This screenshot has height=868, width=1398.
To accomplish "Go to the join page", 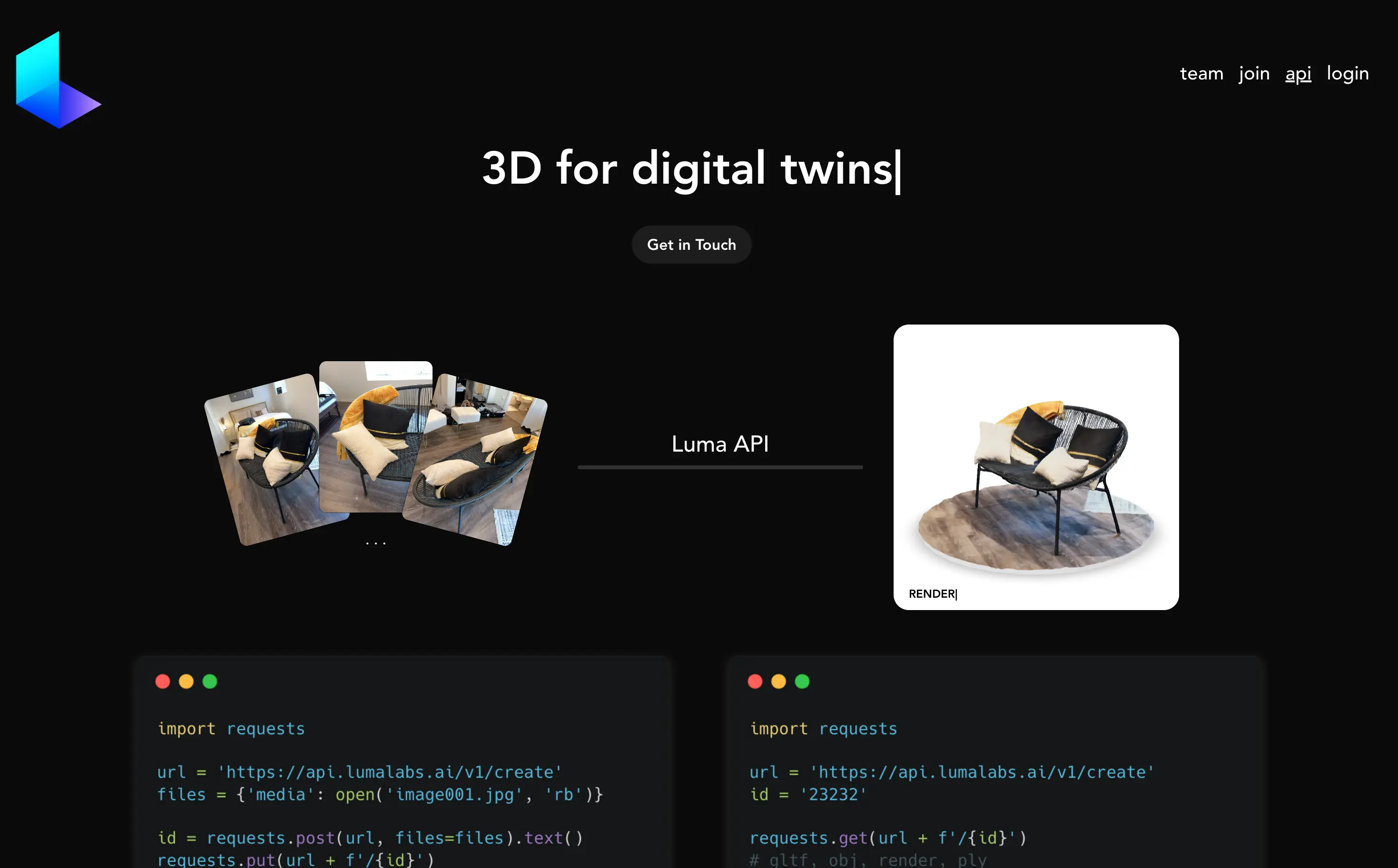I will pos(1253,73).
